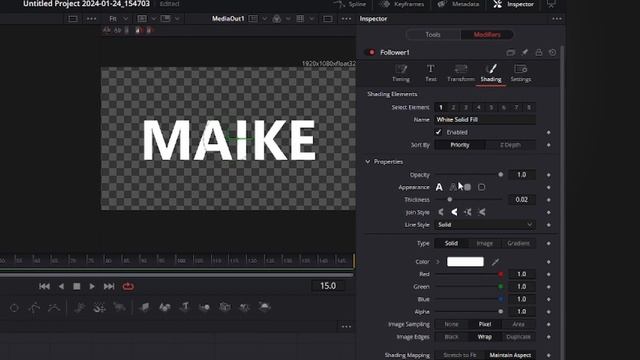Screen dimensions: 640x360
Task: Pick color with the eyedropper icon
Action: [x=495, y=262]
